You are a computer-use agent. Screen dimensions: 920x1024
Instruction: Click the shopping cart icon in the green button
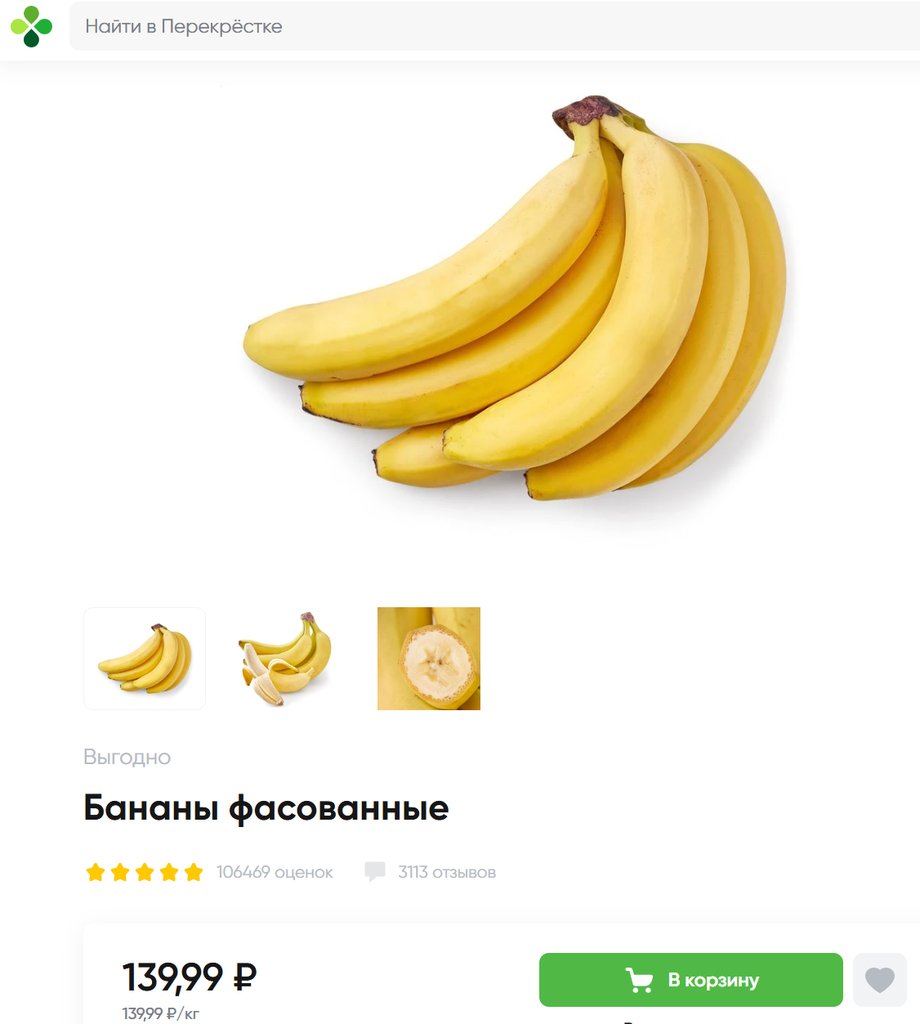click(x=639, y=980)
